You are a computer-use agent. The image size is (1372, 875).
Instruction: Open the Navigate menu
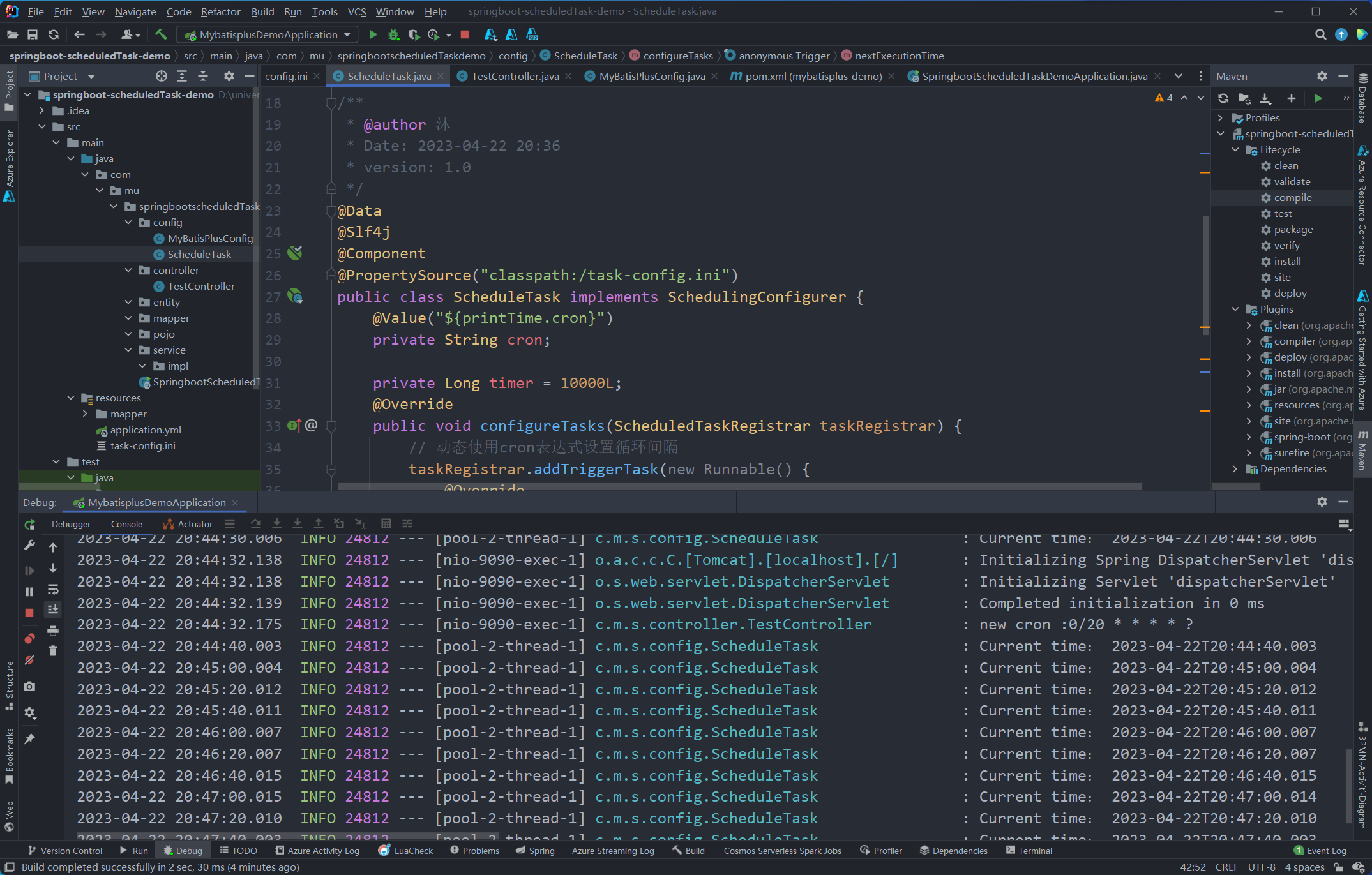pos(135,11)
